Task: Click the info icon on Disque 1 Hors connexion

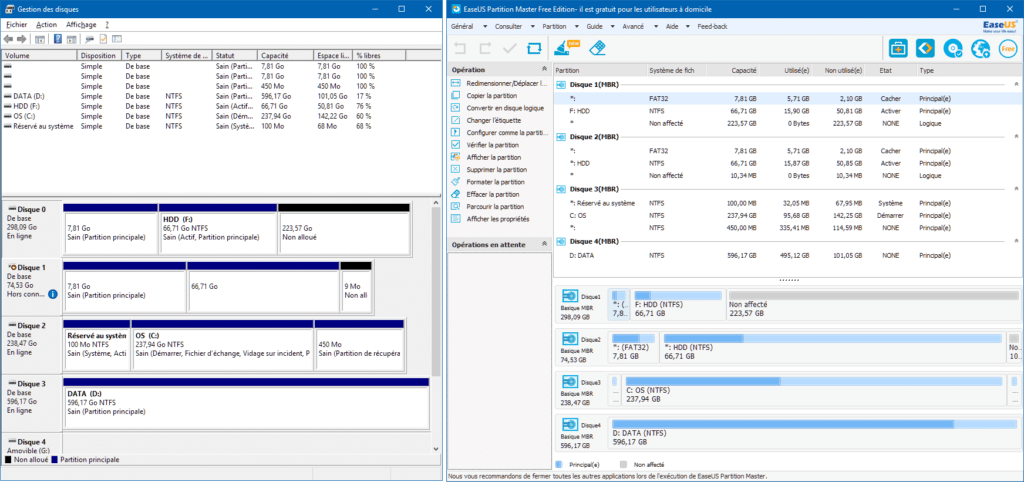Action: click(53, 295)
